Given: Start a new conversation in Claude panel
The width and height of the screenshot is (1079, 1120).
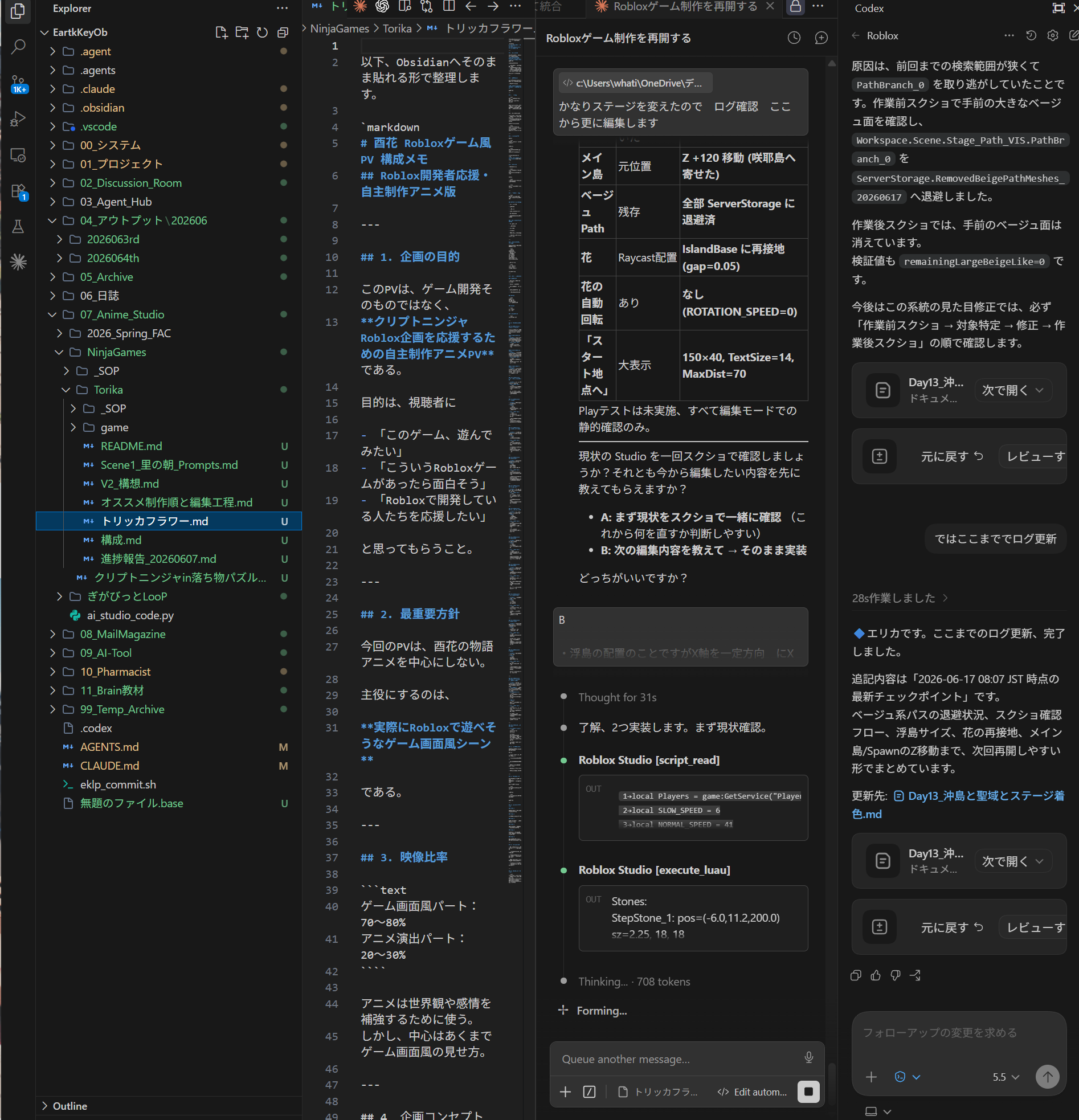Looking at the screenshot, I should point(821,38).
